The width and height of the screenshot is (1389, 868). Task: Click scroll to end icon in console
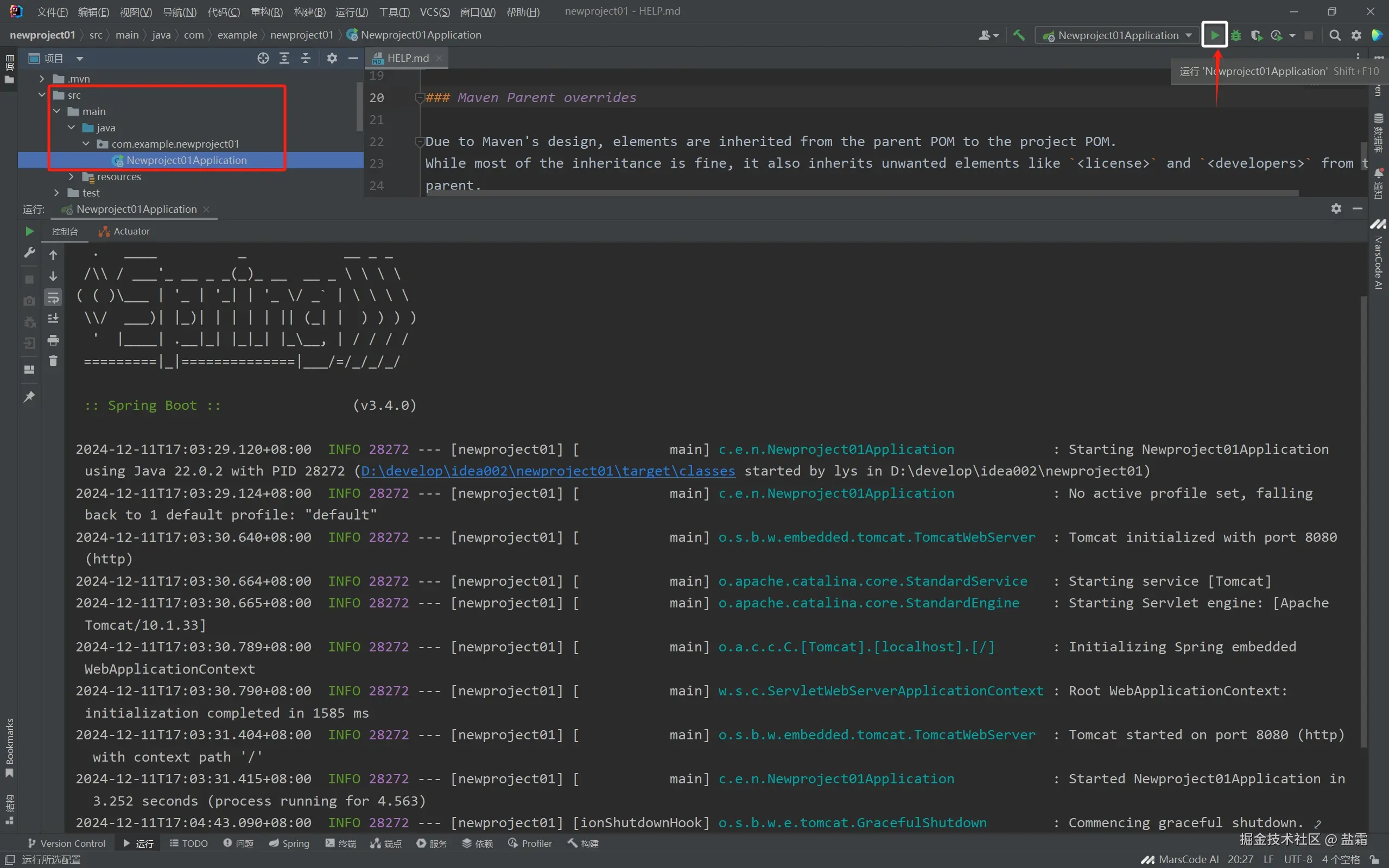[53, 319]
